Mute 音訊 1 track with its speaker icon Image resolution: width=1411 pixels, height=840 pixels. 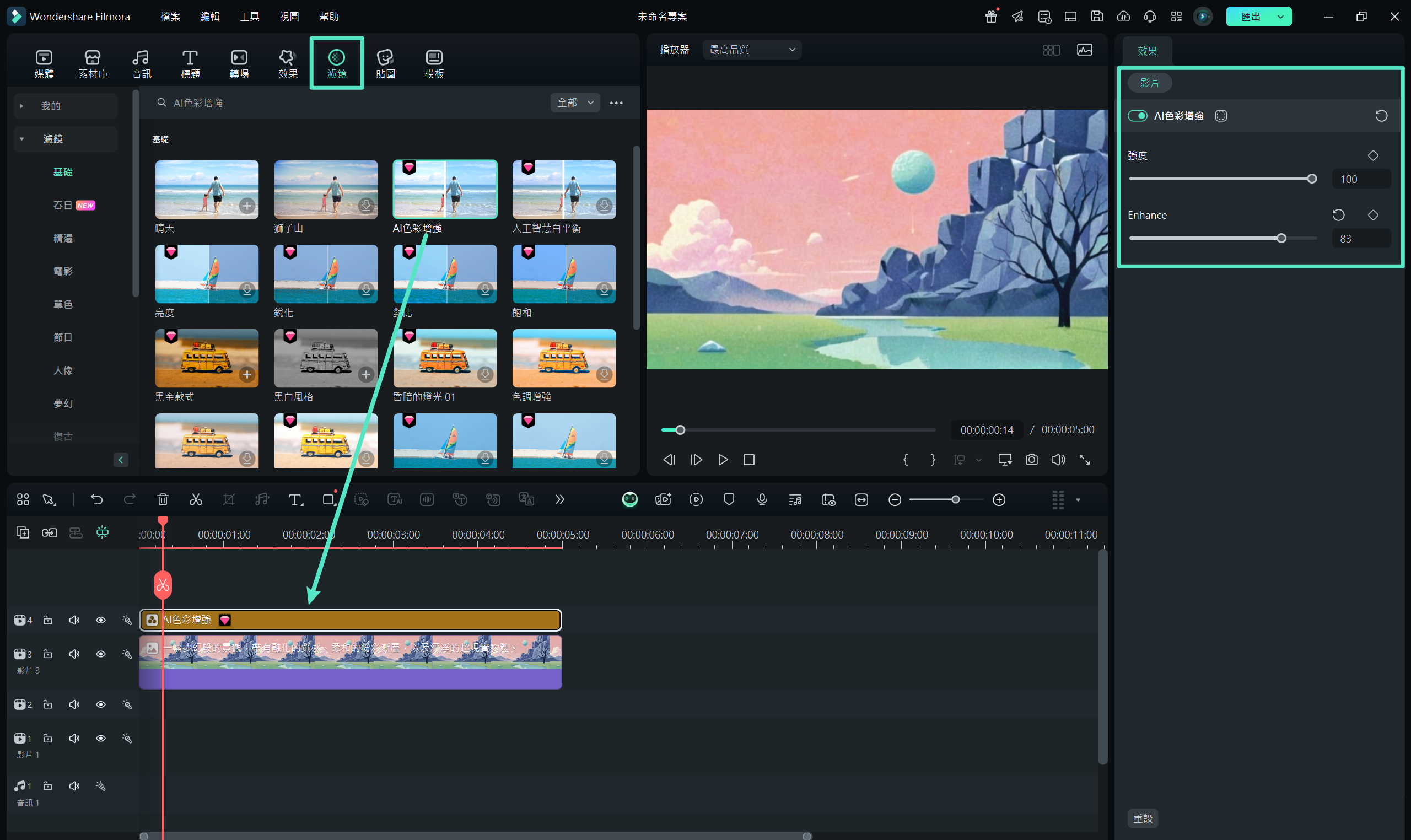click(74, 785)
